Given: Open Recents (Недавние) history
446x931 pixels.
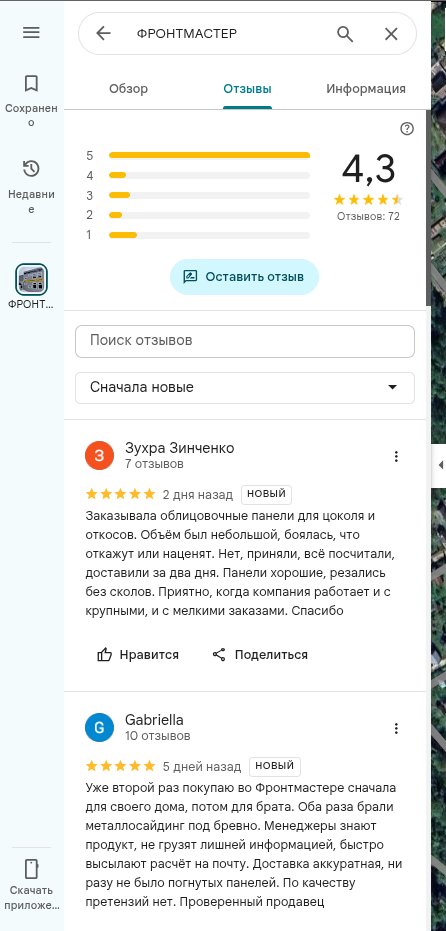Looking at the screenshot, I should tap(31, 186).
